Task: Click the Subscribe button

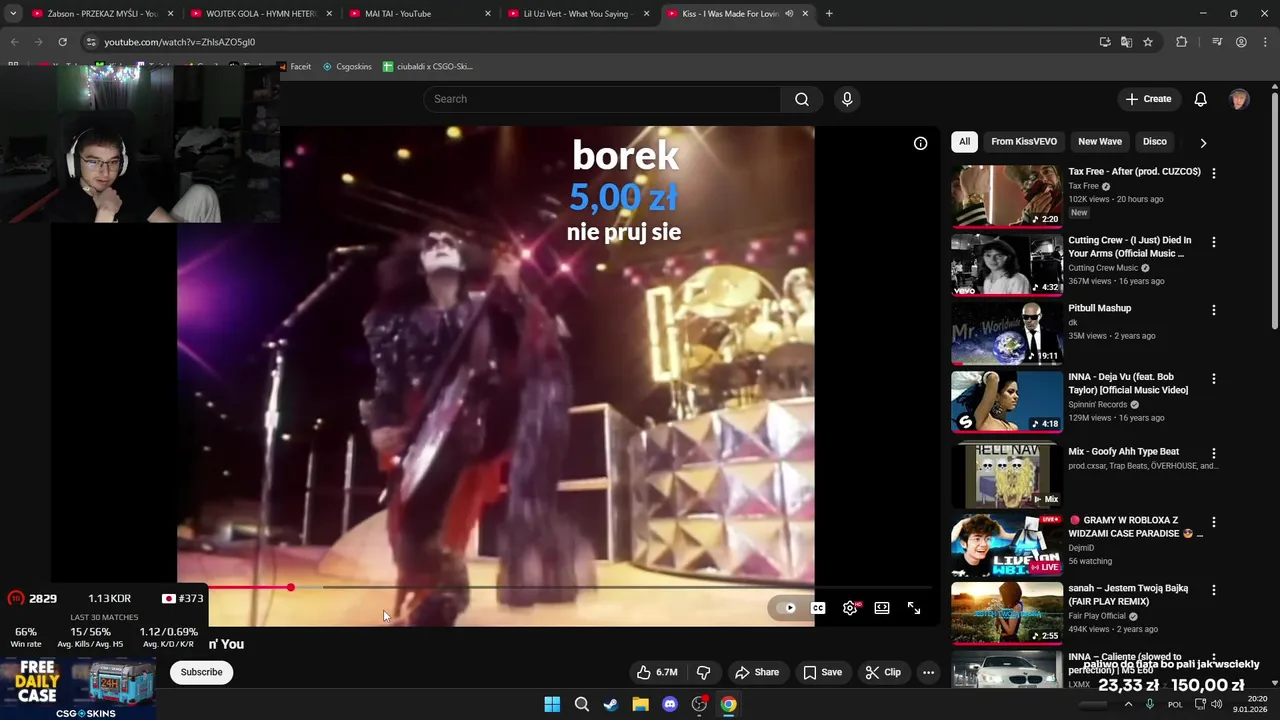Action: pyautogui.click(x=201, y=672)
